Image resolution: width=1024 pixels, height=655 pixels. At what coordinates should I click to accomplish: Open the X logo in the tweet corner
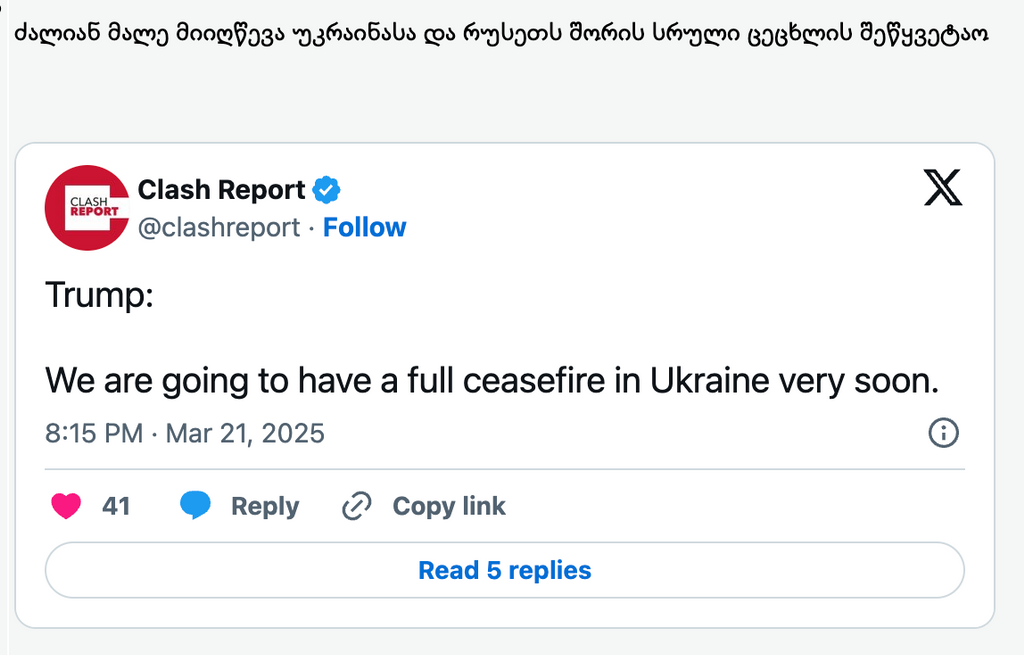[943, 188]
